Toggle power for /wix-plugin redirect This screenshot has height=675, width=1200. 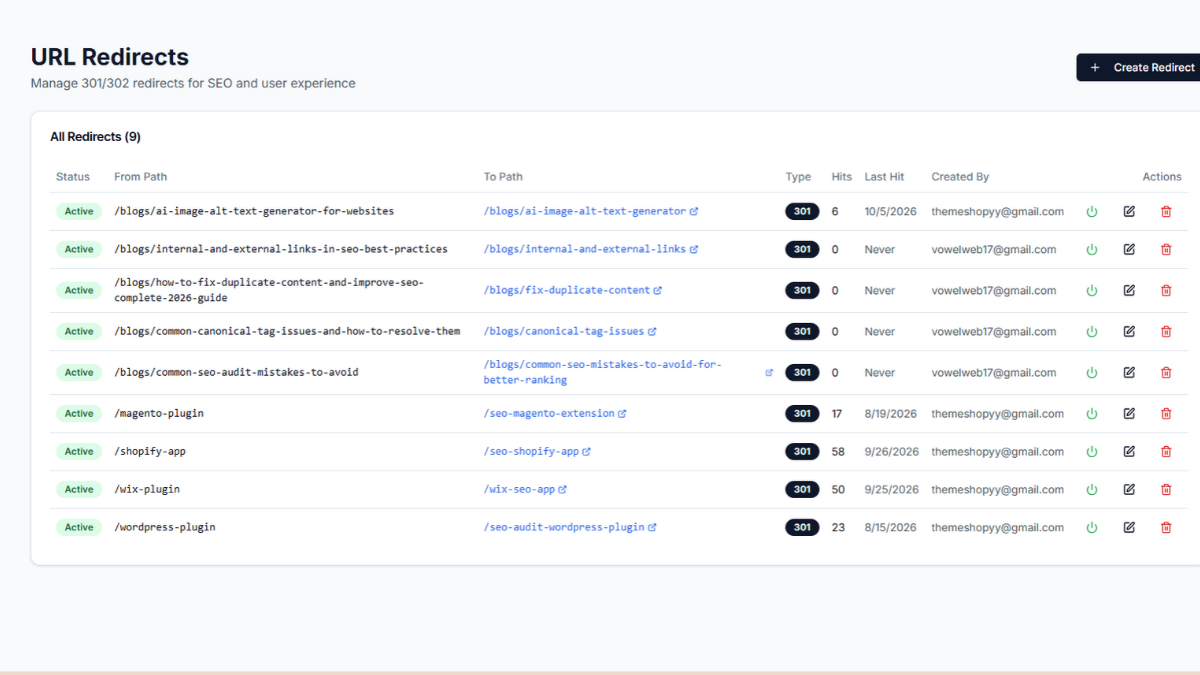[1092, 489]
